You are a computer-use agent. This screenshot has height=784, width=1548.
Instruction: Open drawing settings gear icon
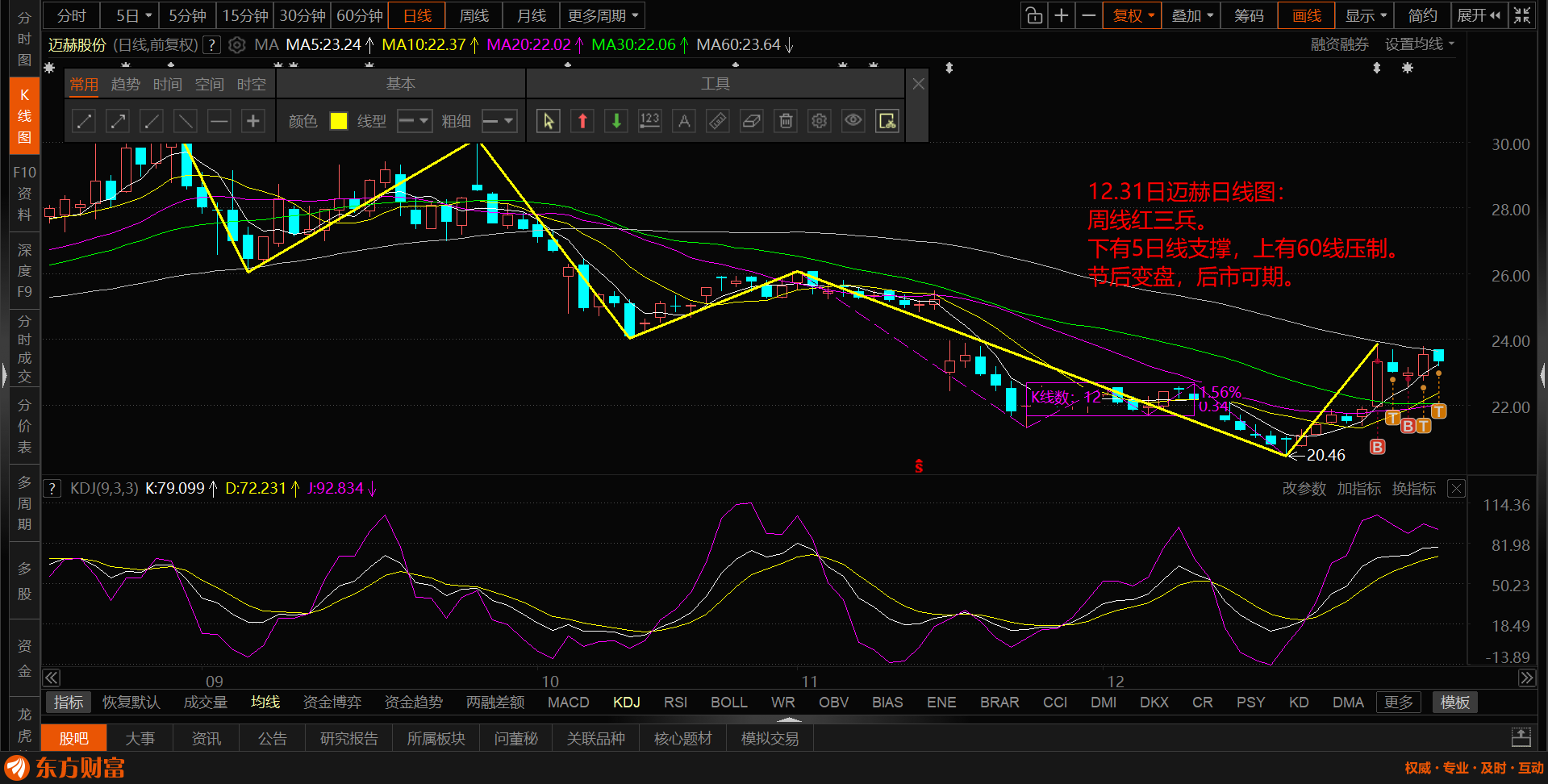(820, 121)
